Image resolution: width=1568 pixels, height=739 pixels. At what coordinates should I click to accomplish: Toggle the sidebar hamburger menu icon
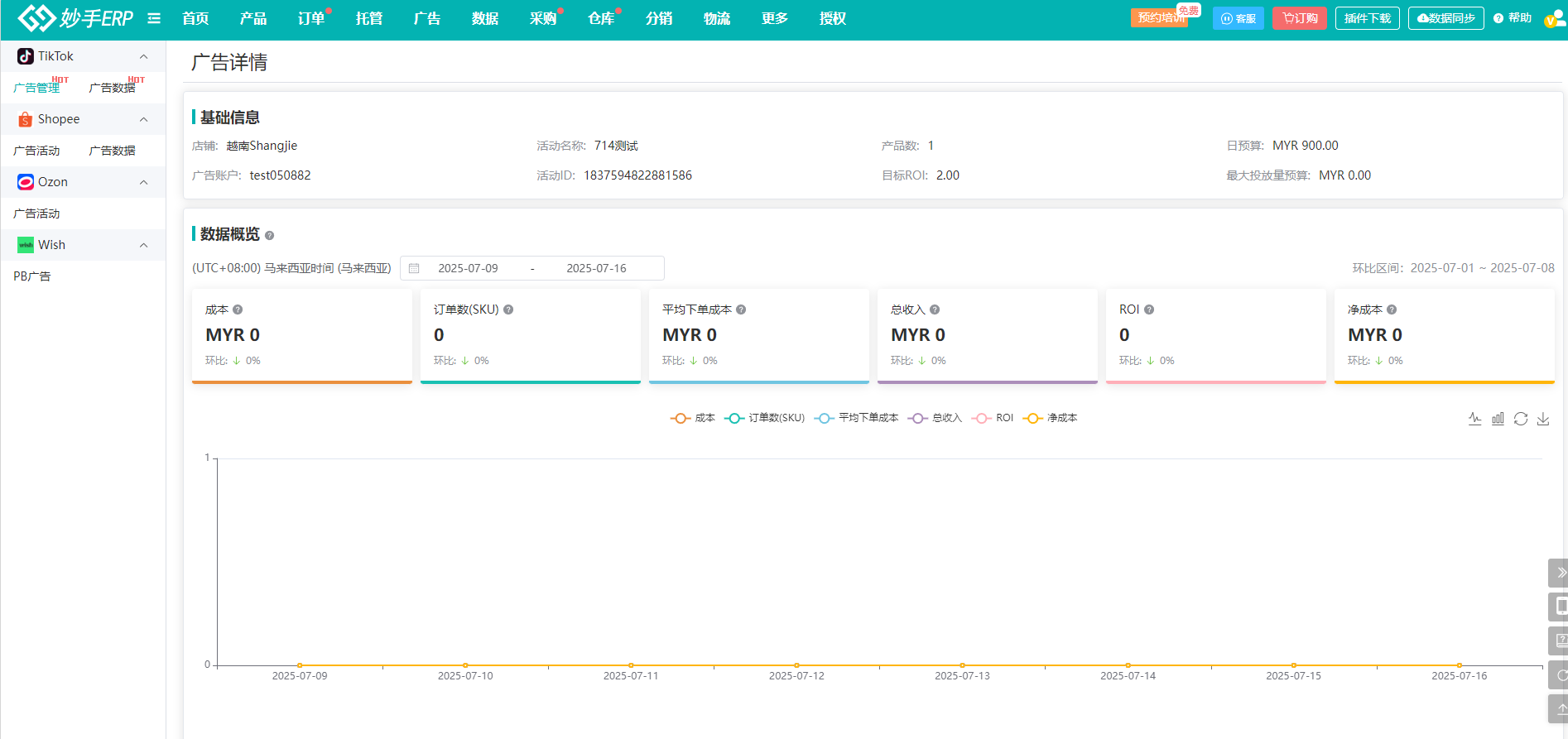coord(154,18)
